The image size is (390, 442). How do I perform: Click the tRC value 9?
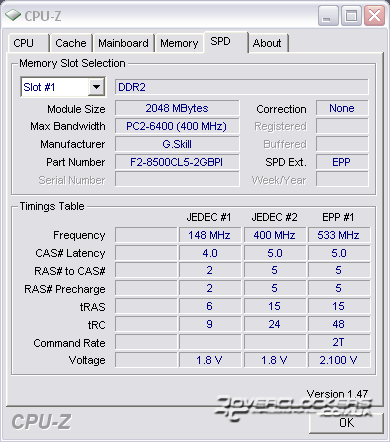pos(209,324)
